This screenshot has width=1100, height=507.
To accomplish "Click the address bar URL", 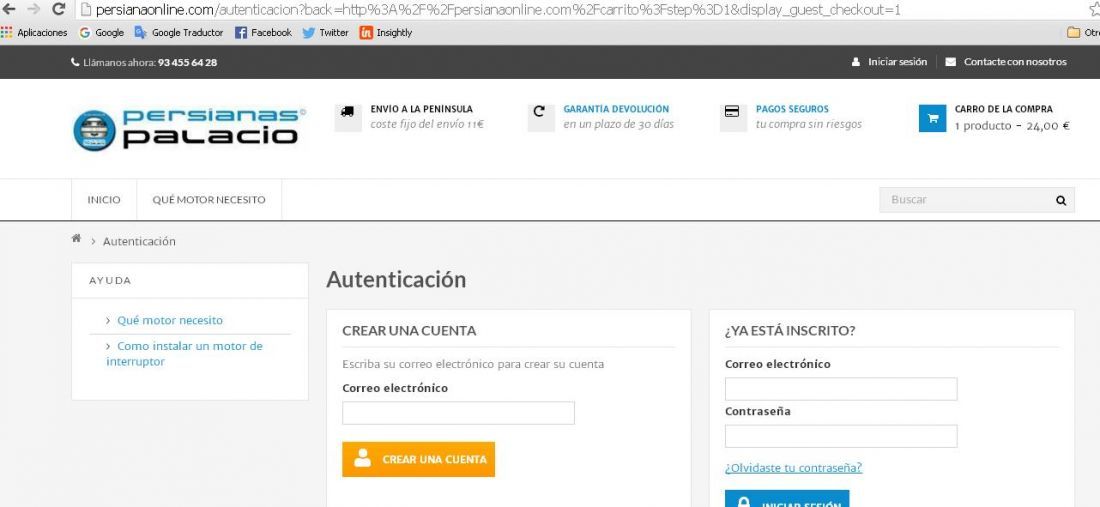I will [x=498, y=10].
